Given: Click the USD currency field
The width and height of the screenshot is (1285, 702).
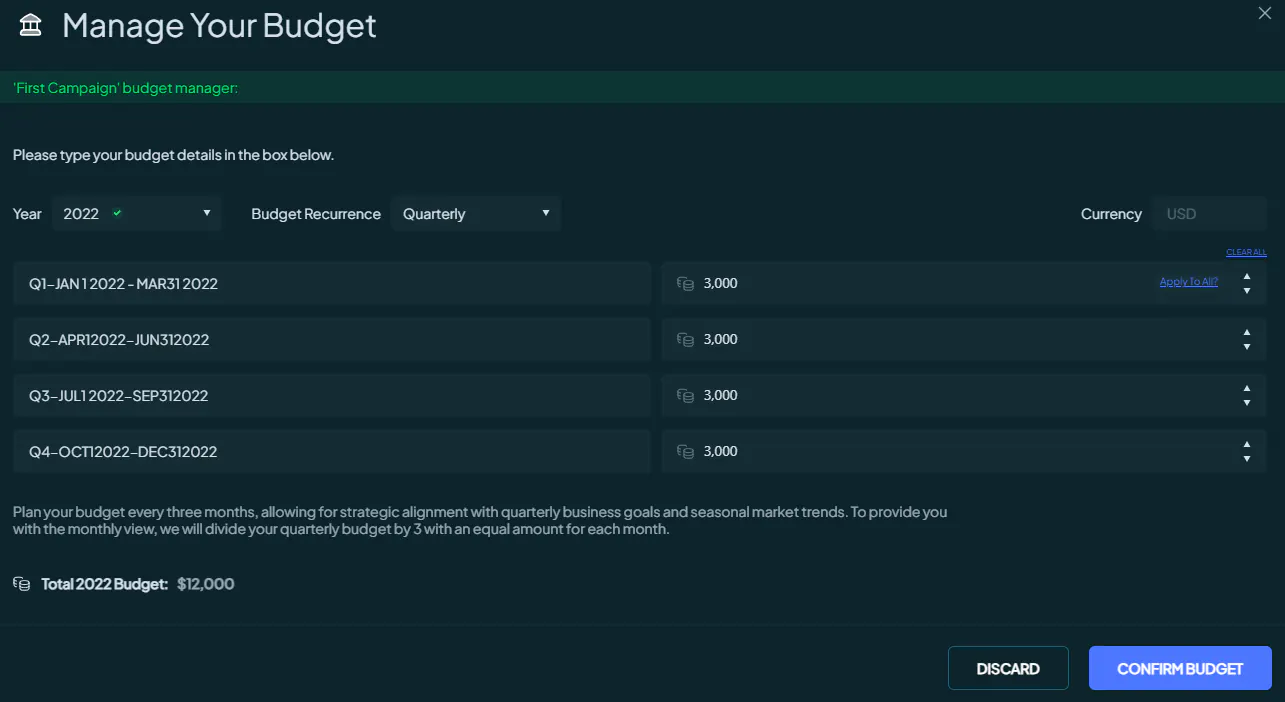Looking at the screenshot, I should click(x=1209, y=214).
